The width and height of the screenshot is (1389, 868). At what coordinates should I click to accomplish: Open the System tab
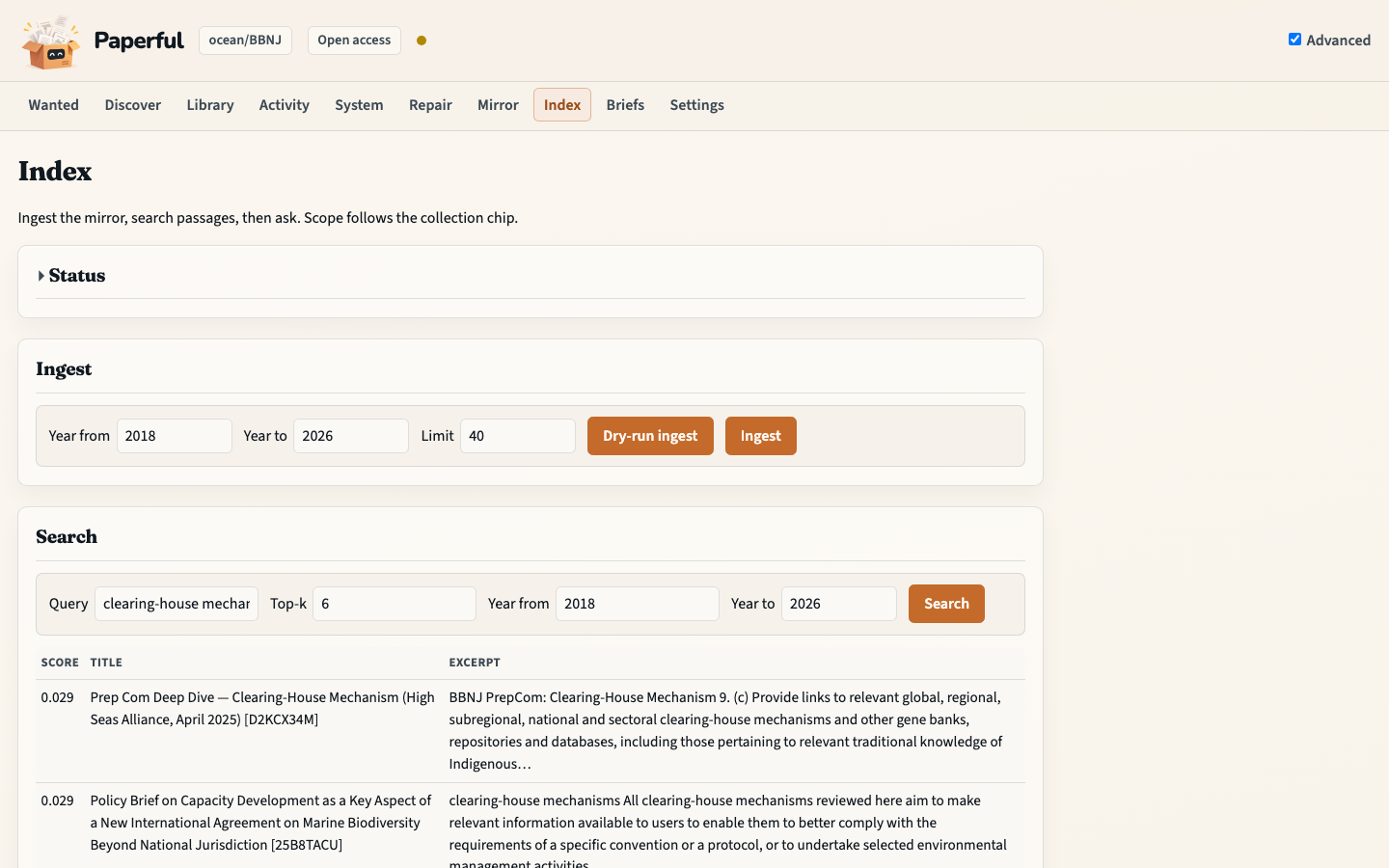click(359, 105)
